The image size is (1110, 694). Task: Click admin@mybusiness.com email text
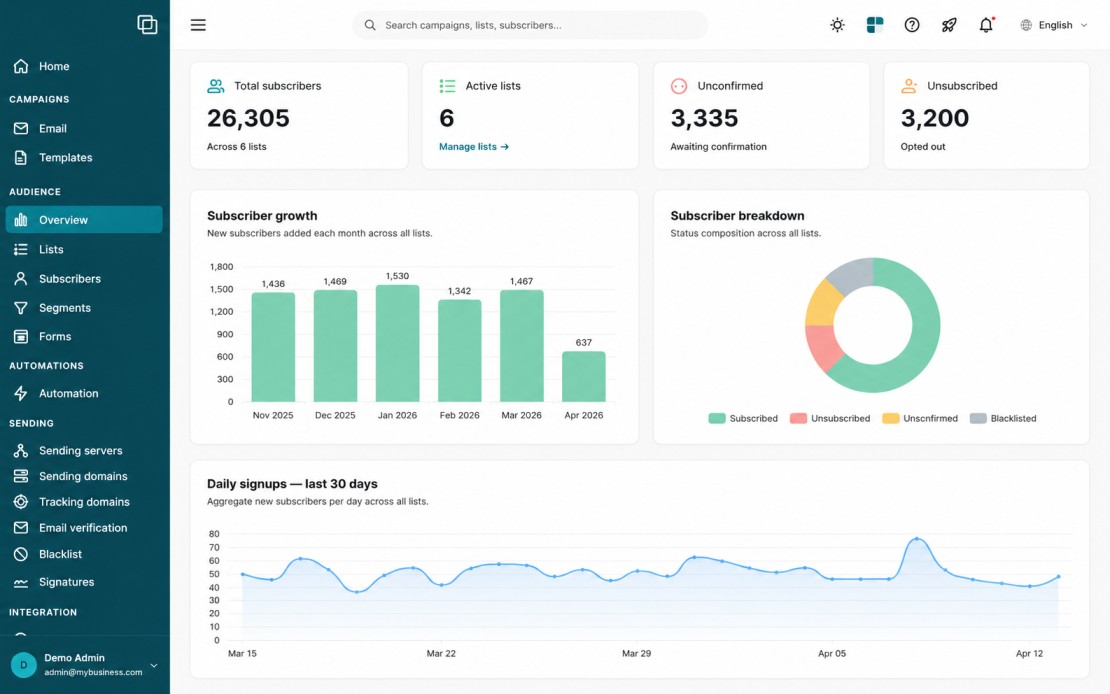click(x=93, y=672)
